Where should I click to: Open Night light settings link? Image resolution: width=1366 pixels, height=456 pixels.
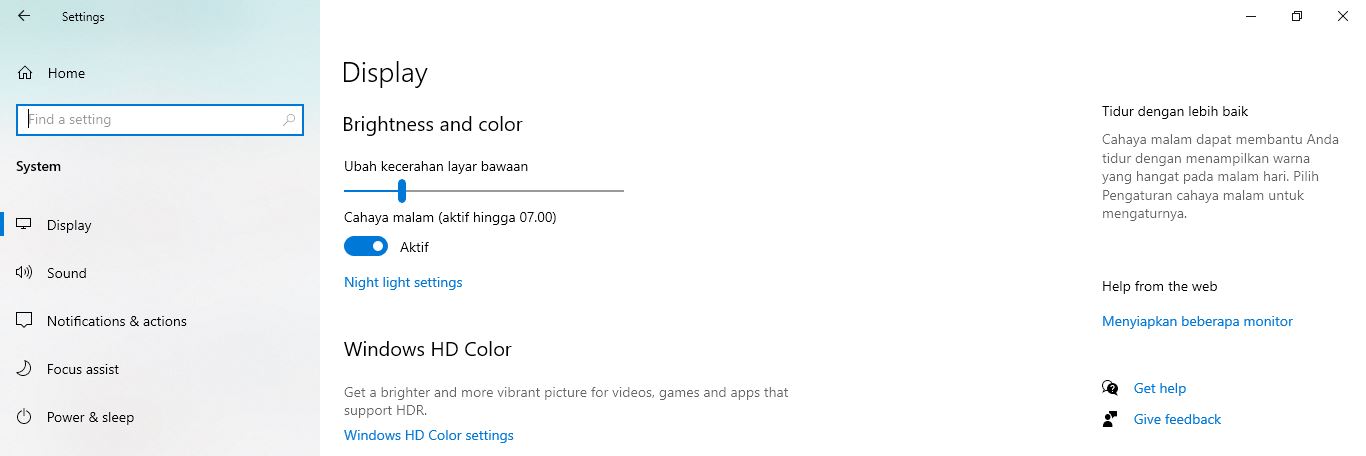point(403,282)
